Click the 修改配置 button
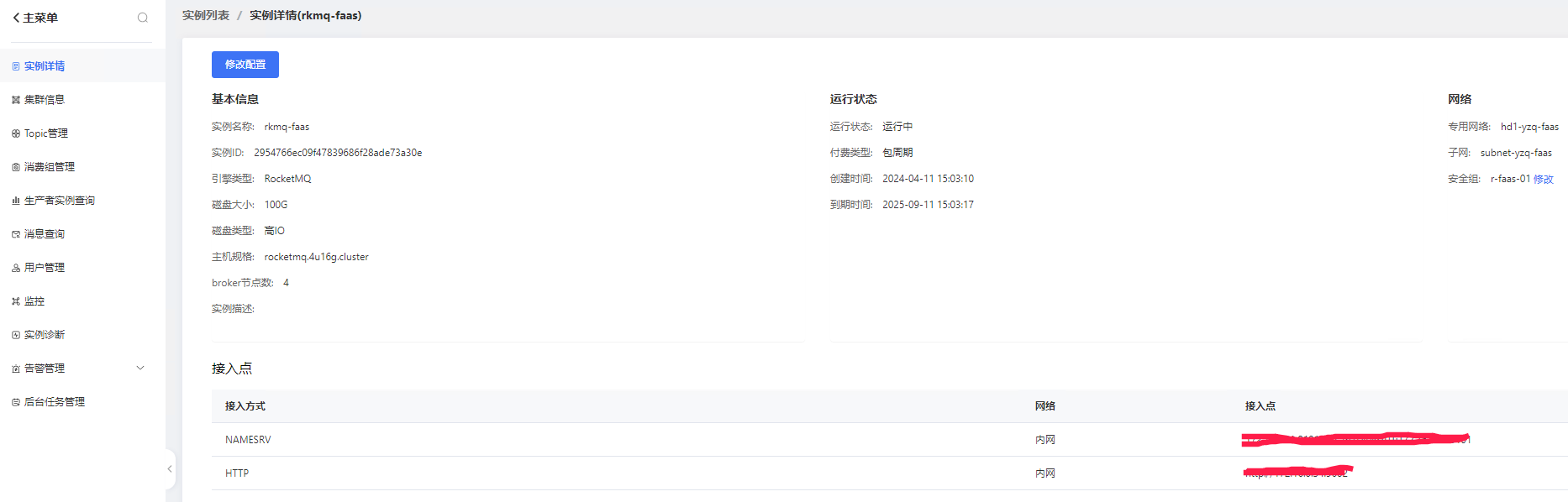Image resolution: width=1568 pixels, height=502 pixels. pyautogui.click(x=245, y=65)
